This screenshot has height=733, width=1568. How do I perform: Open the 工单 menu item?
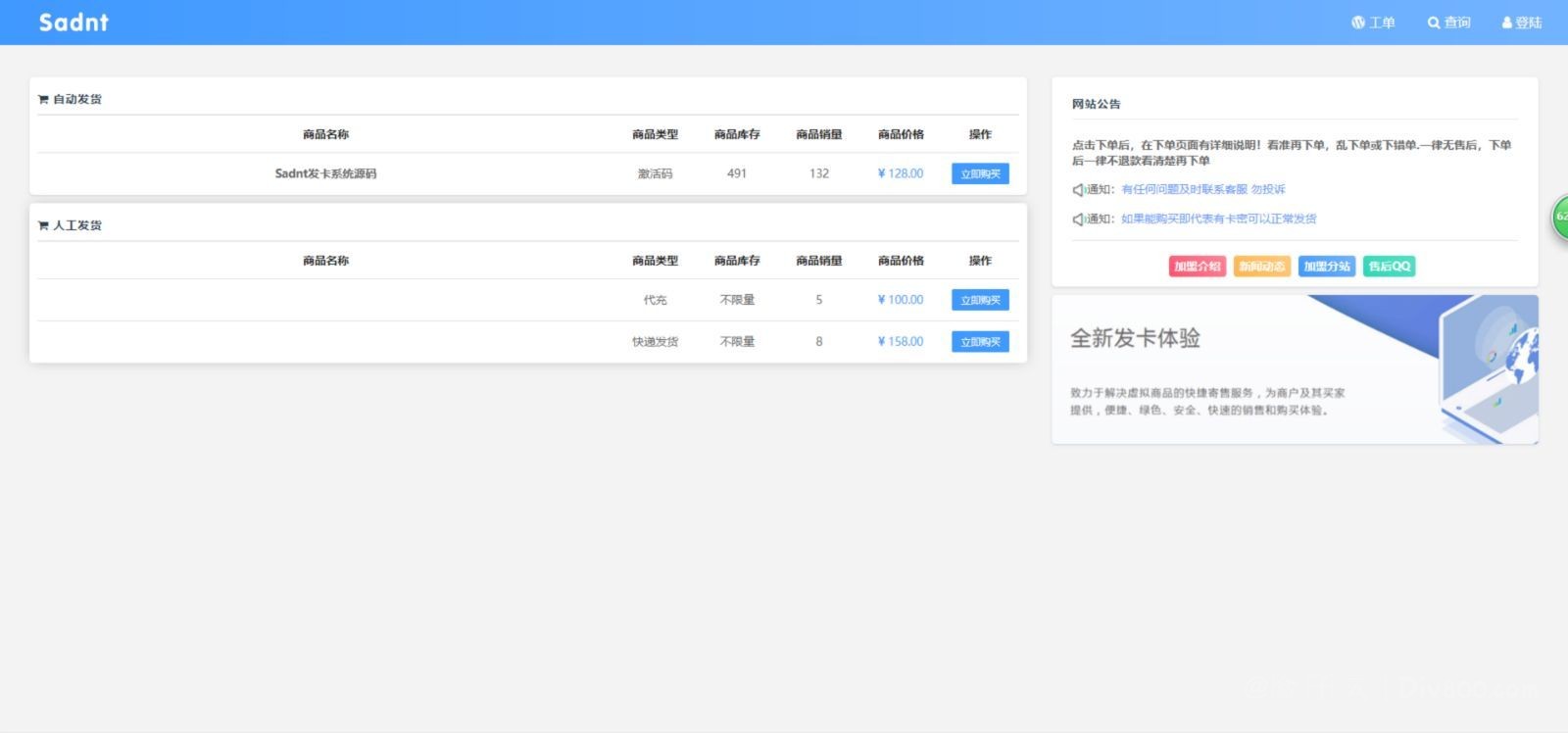point(1373,23)
